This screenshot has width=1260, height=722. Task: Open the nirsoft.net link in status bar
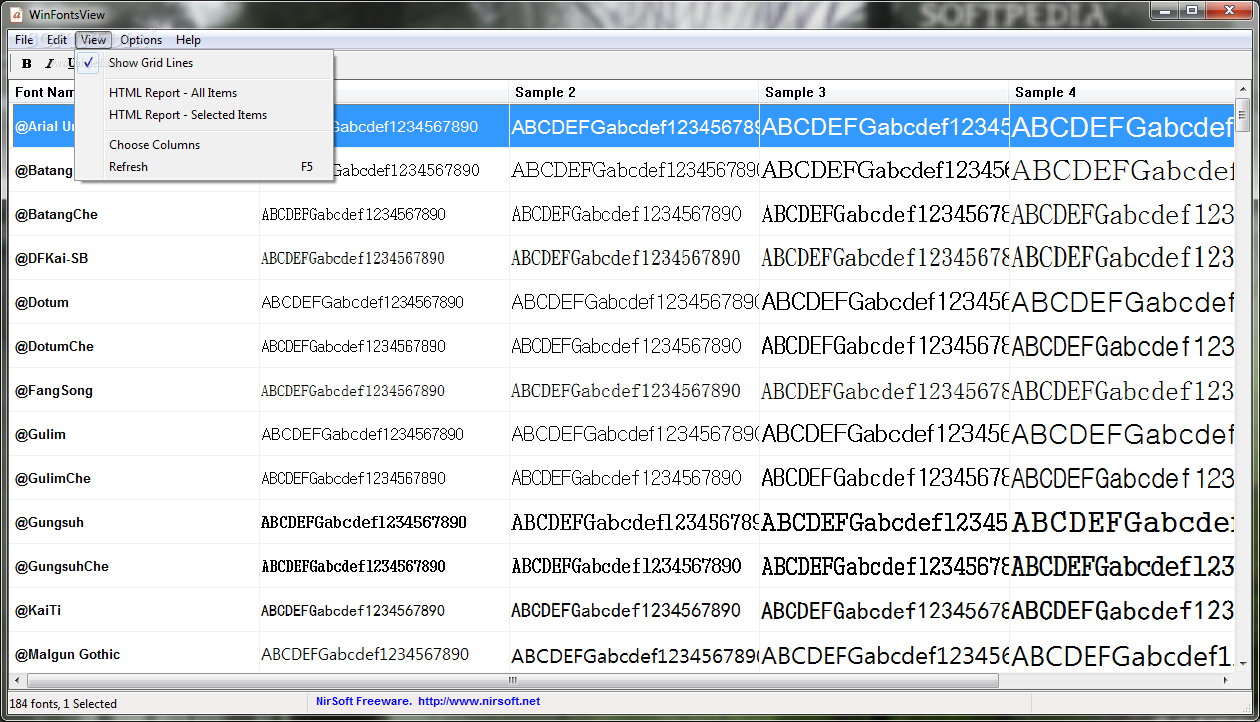pos(479,702)
